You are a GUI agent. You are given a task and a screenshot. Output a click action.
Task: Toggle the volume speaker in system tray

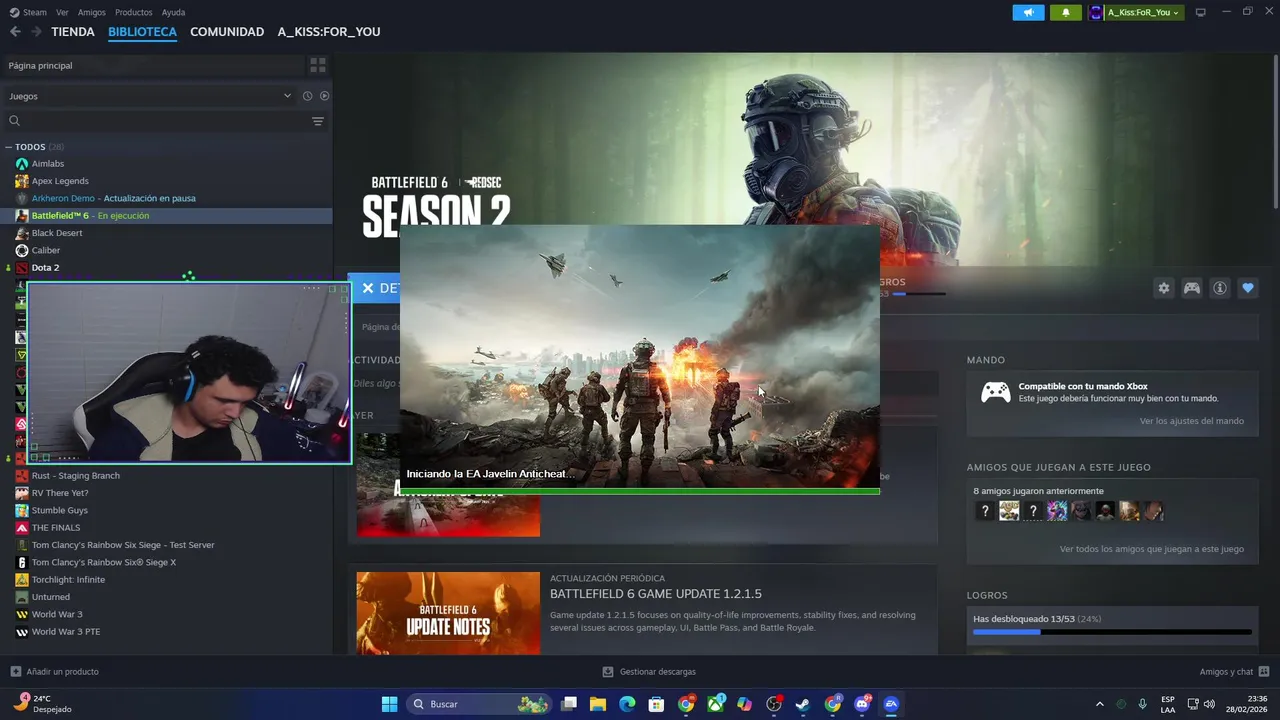[1210, 704]
